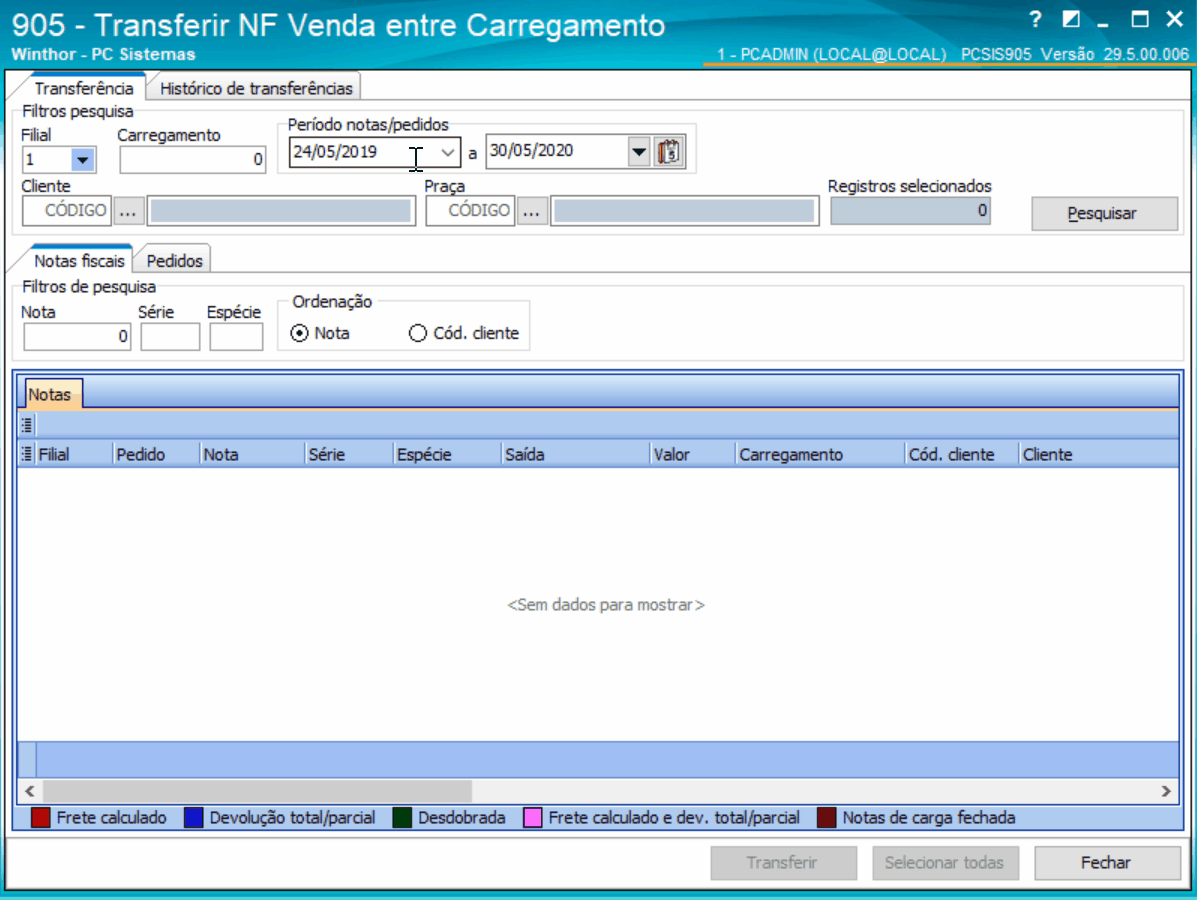Click the horizontal scrollbar right arrow

tap(1166, 791)
